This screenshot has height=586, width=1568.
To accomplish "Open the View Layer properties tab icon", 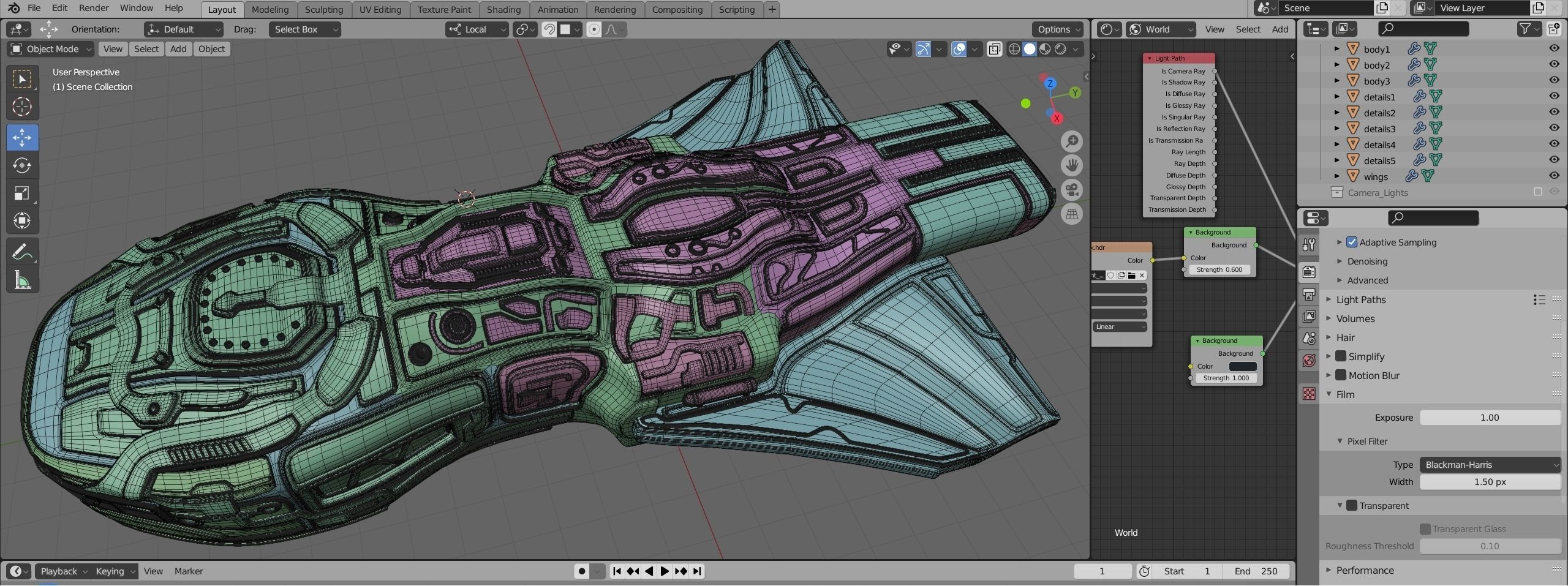I will click(x=1309, y=317).
